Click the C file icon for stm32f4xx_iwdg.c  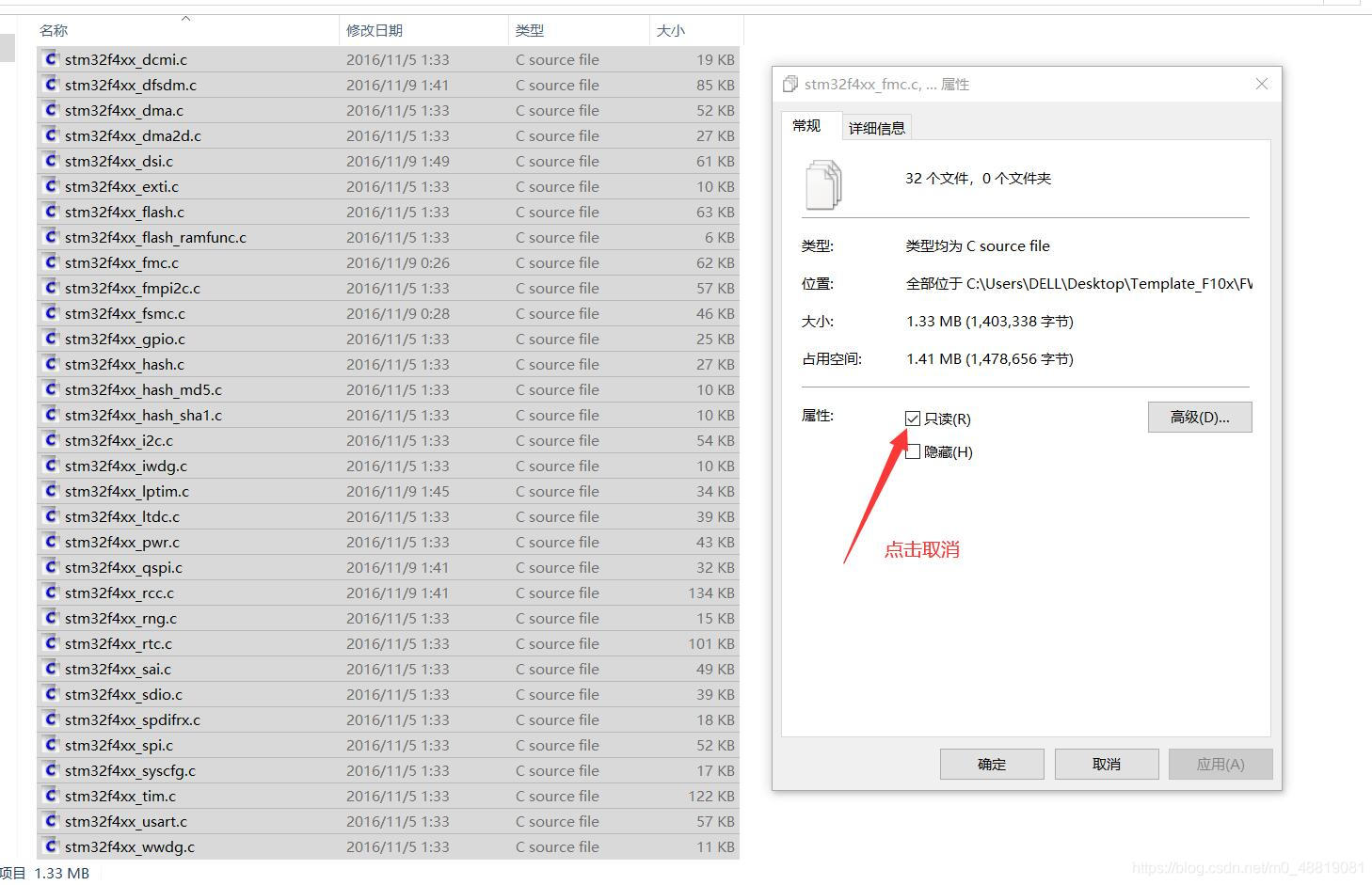(51, 465)
